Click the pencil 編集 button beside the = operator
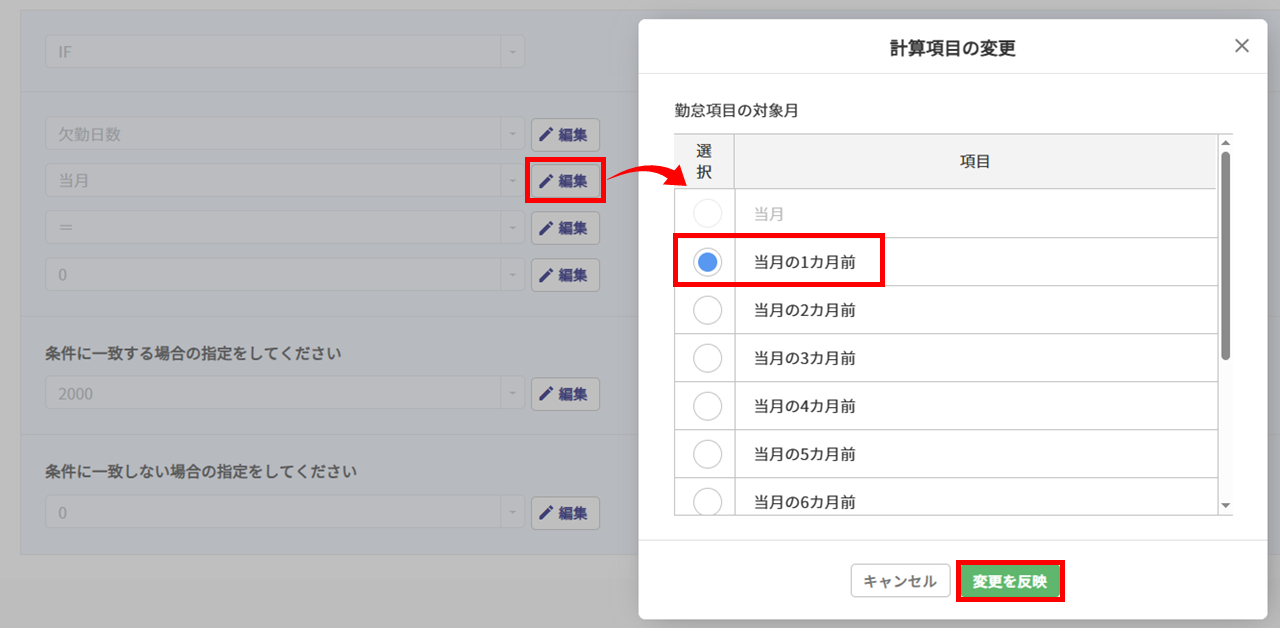 [x=565, y=228]
